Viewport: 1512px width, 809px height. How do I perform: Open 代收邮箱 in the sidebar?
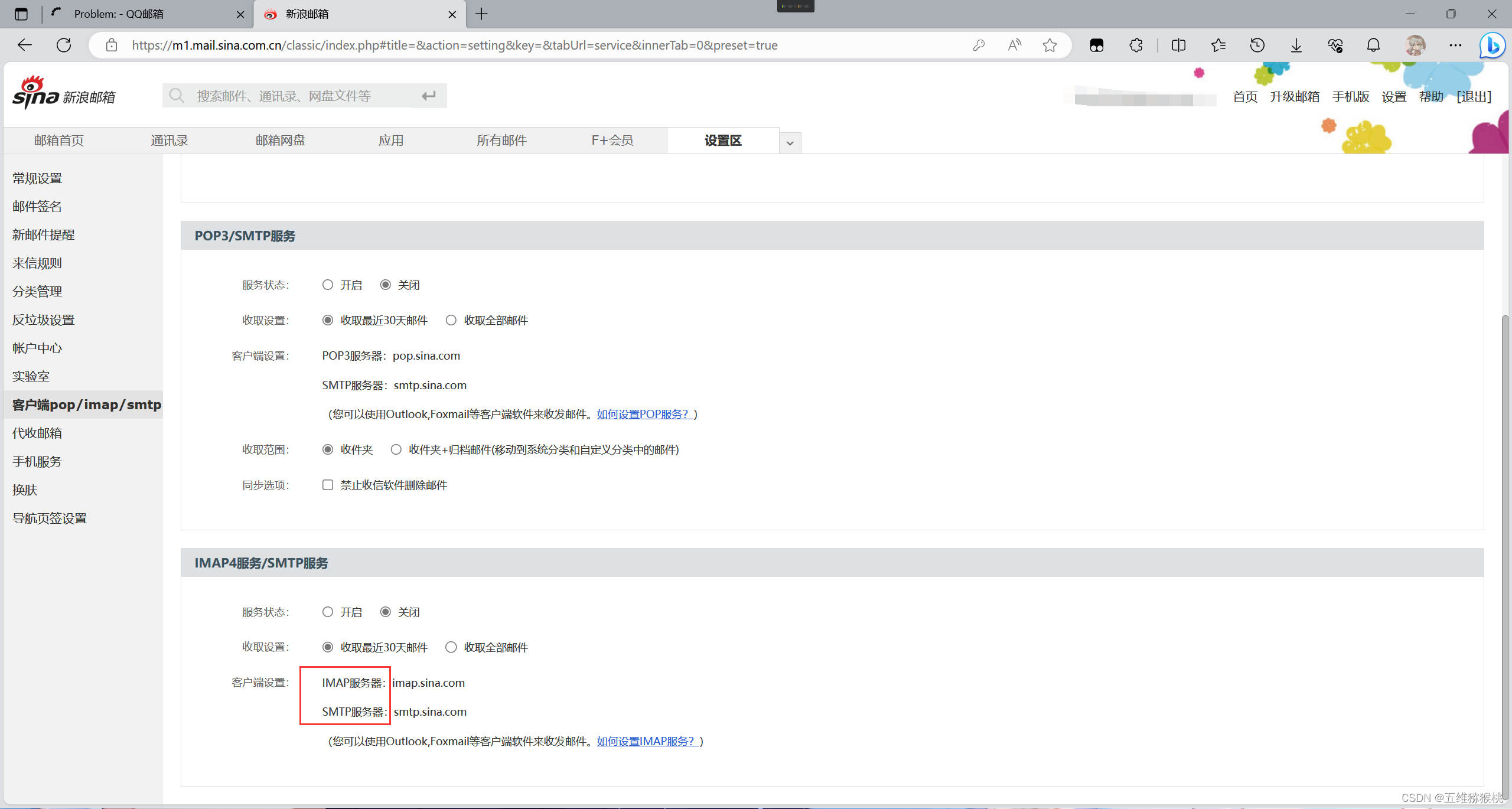click(x=37, y=433)
